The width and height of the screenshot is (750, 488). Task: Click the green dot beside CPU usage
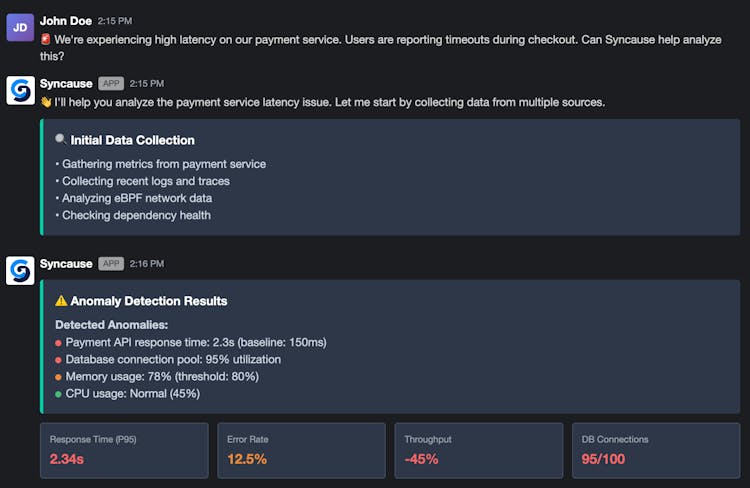point(59,394)
